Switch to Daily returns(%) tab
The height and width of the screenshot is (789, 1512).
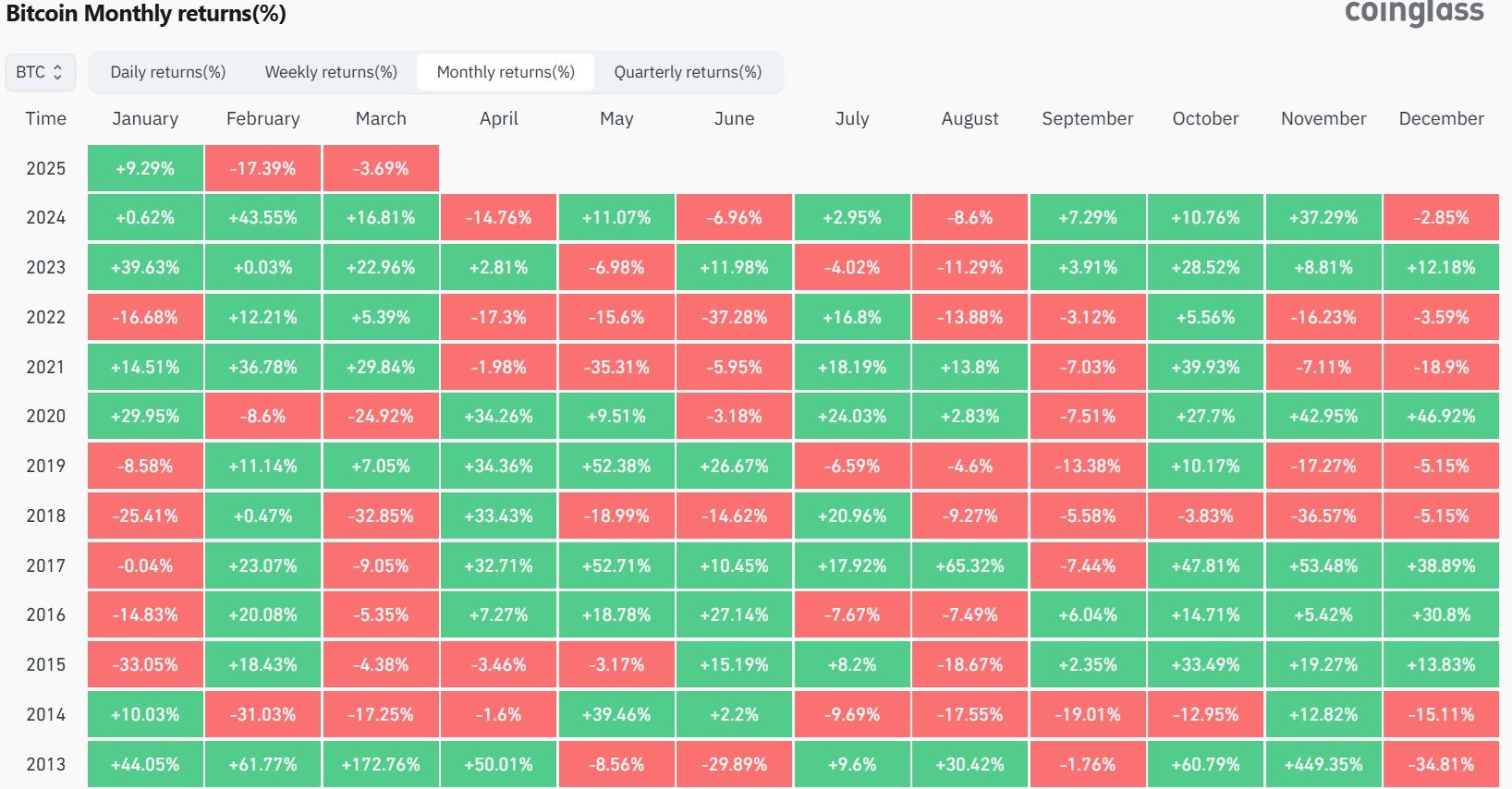pyautogui.click(x=167, y=72)
